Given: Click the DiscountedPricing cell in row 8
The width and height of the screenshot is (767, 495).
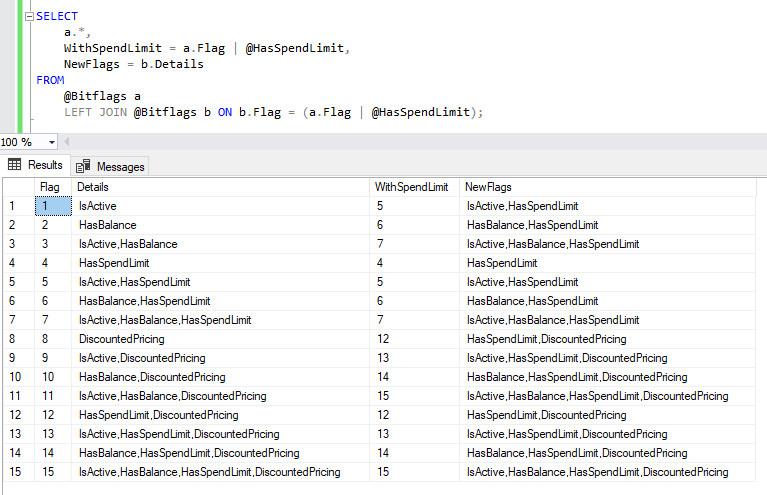Looking at the screenshot, I should click(122, 339).
